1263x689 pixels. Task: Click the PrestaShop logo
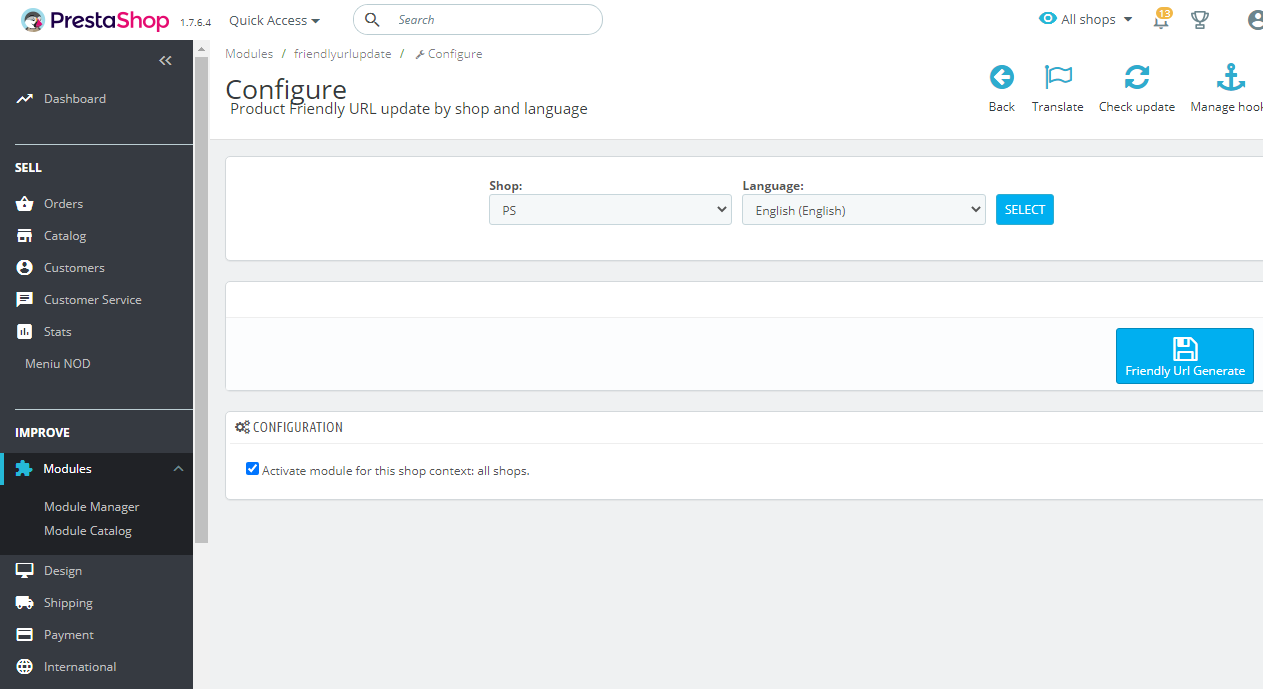(97, 20)
